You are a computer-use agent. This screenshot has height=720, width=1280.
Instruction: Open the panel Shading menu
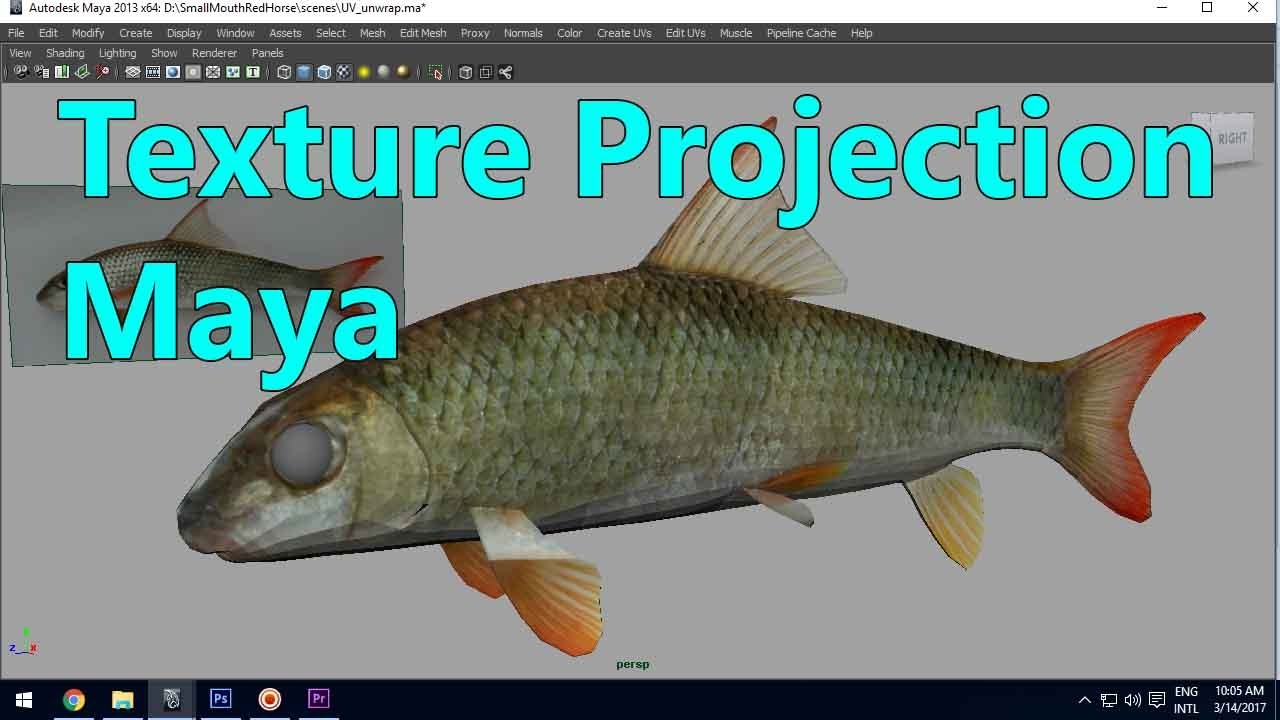(65, 53)
